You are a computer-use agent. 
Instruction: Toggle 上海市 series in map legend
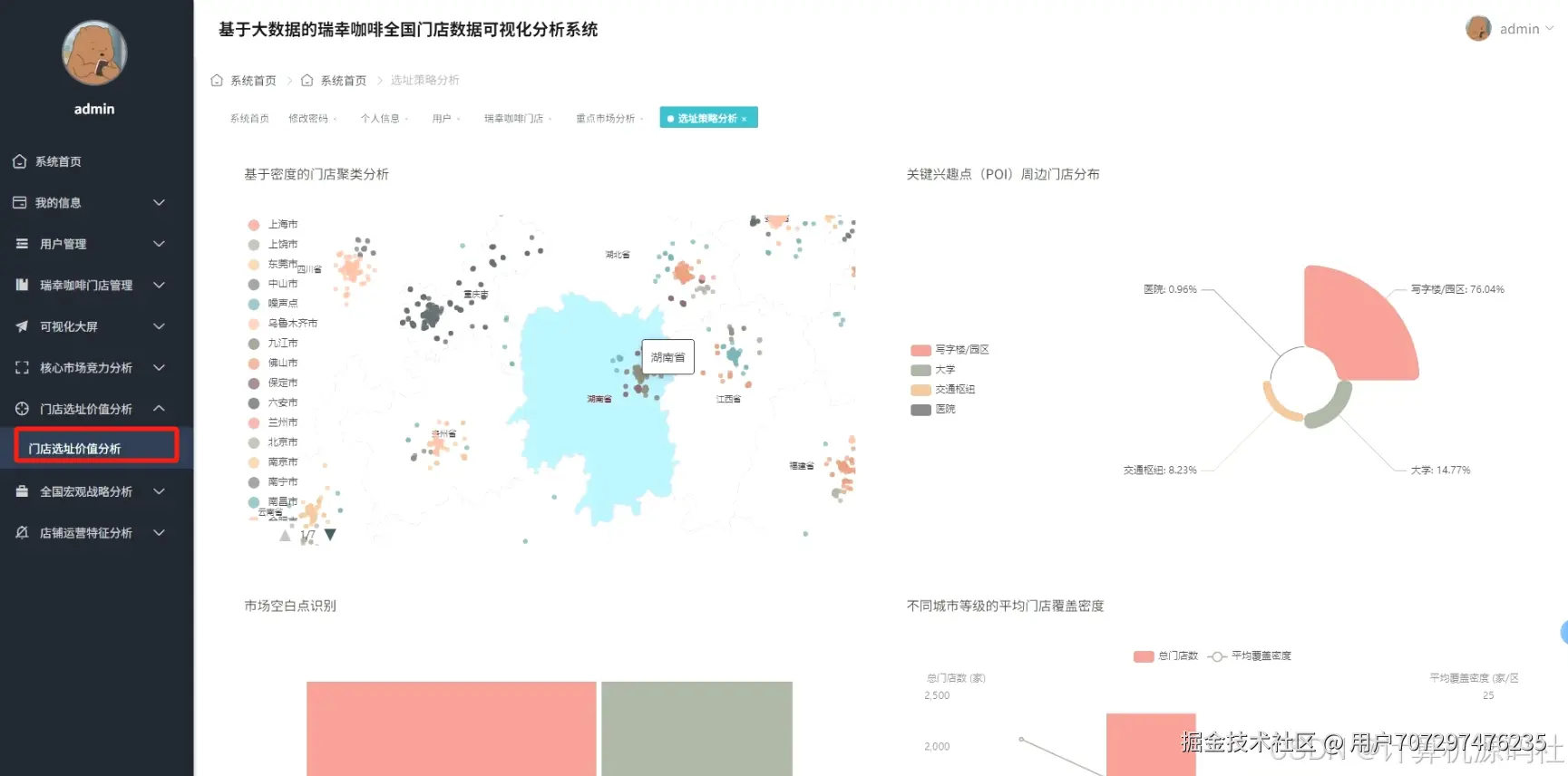click(273, 224)
